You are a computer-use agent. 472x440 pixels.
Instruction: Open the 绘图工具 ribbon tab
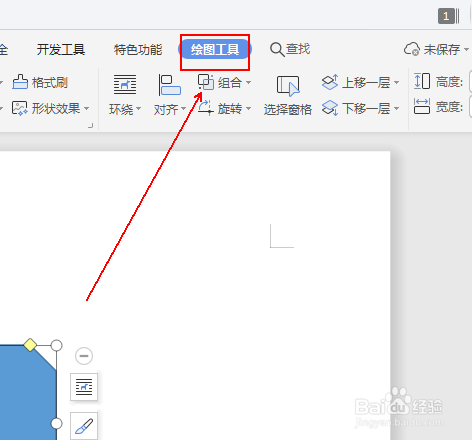click(215, 50)
